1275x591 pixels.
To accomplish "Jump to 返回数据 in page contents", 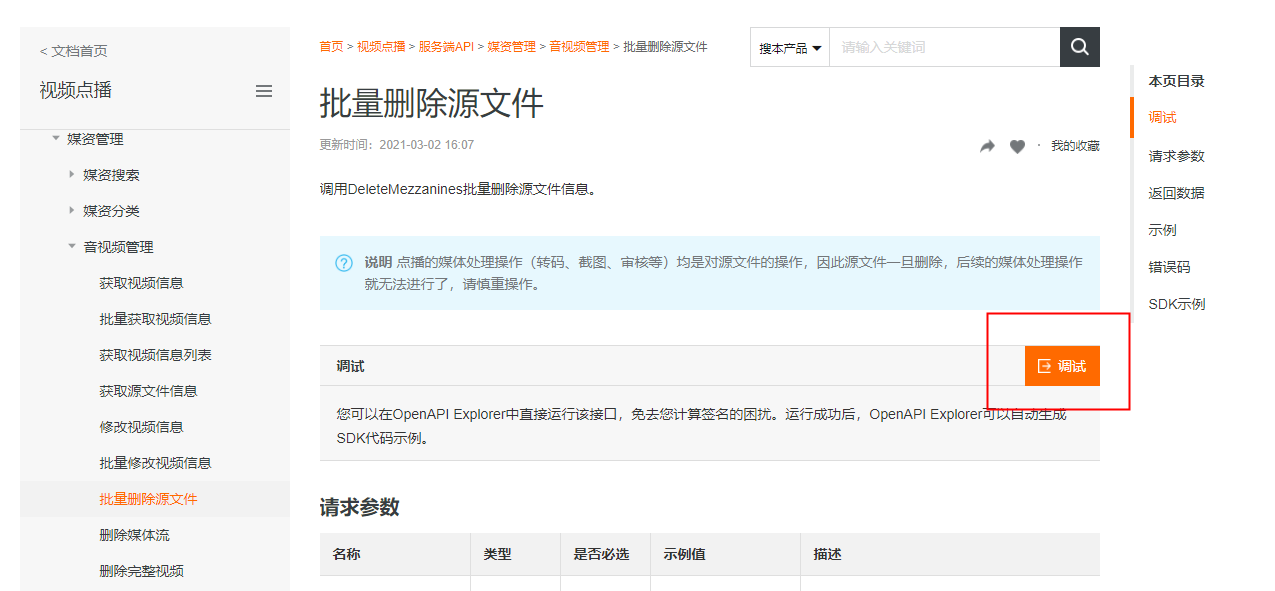I will click(x=1176, y=193).
